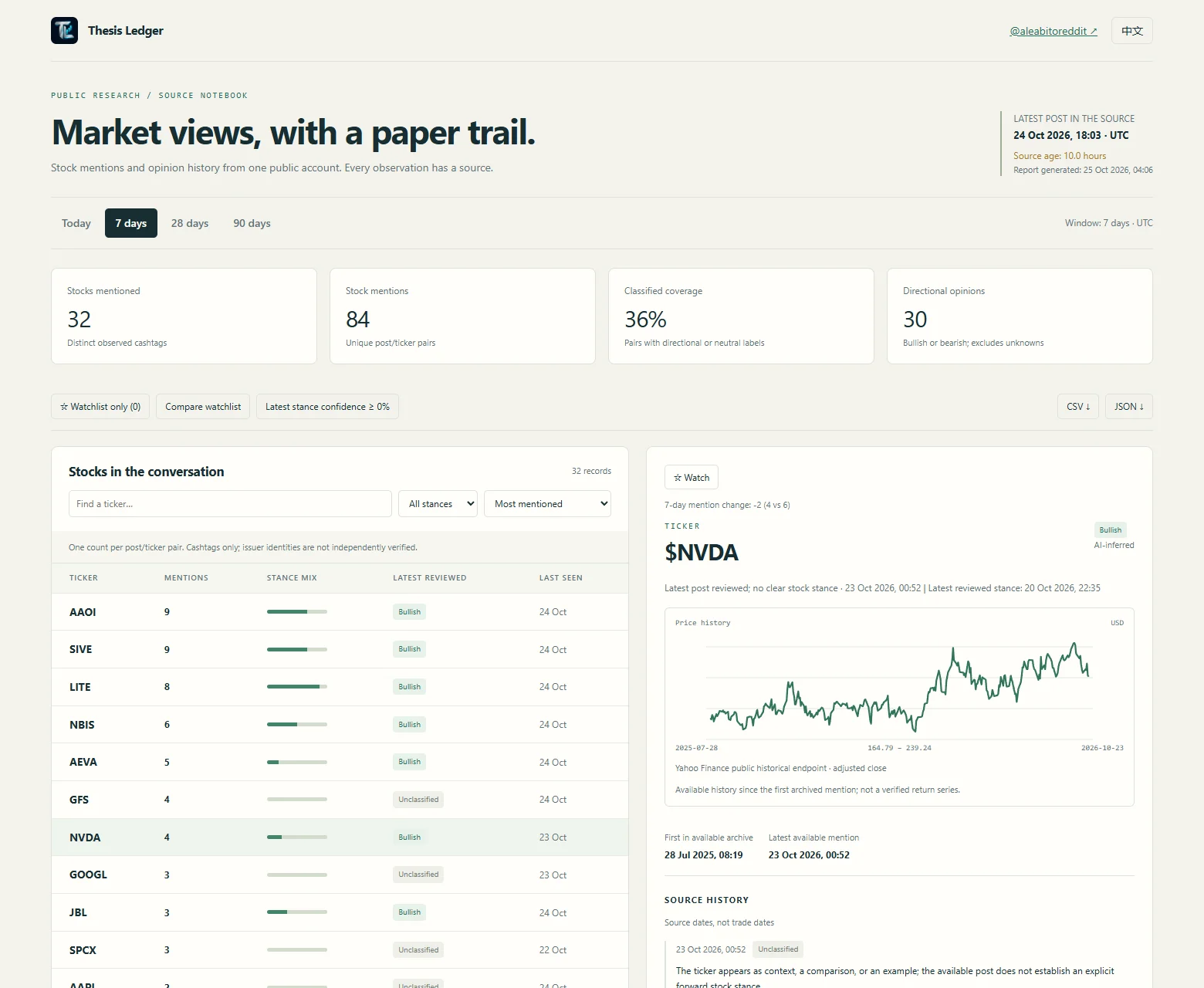Click the Stocks mentioned stat card
Screen dimensions: 1204x988
point(184,316)
